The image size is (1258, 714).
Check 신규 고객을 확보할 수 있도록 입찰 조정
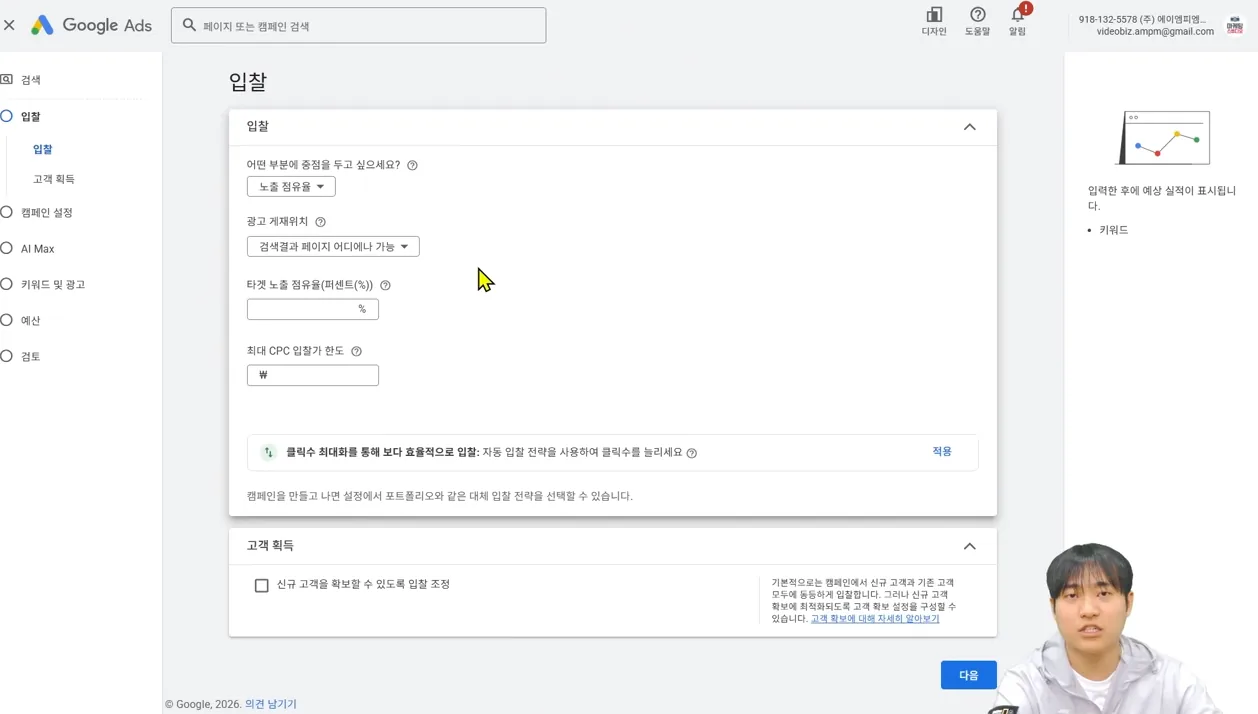click(261, 585)
